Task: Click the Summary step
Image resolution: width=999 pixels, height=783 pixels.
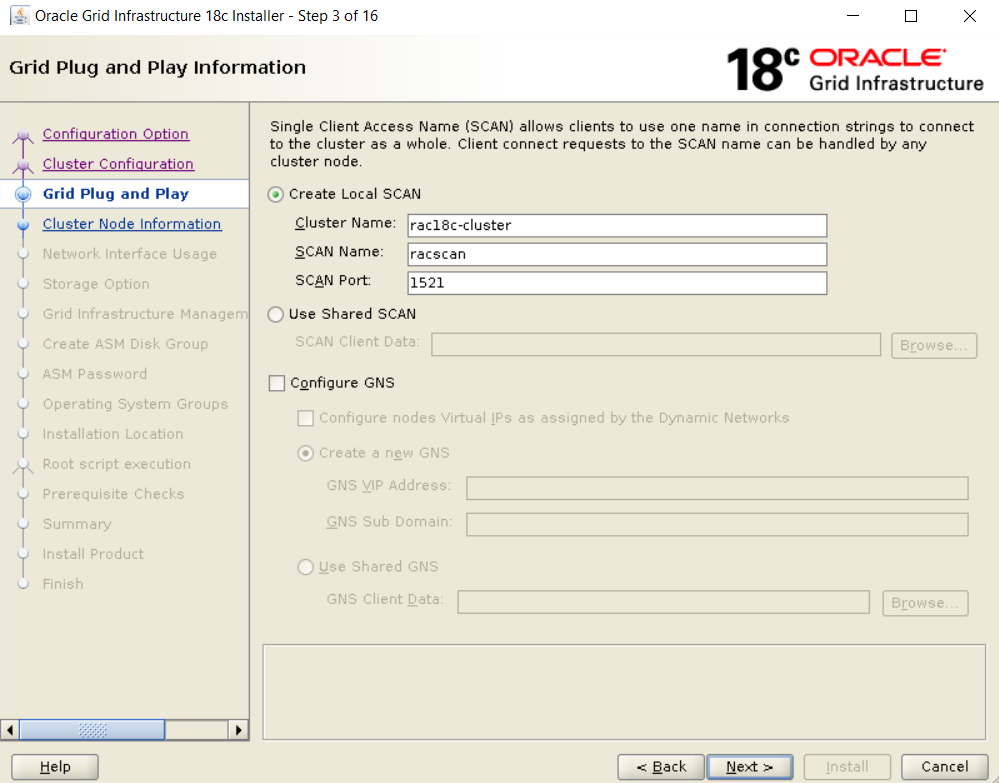Action: (76, 523)
